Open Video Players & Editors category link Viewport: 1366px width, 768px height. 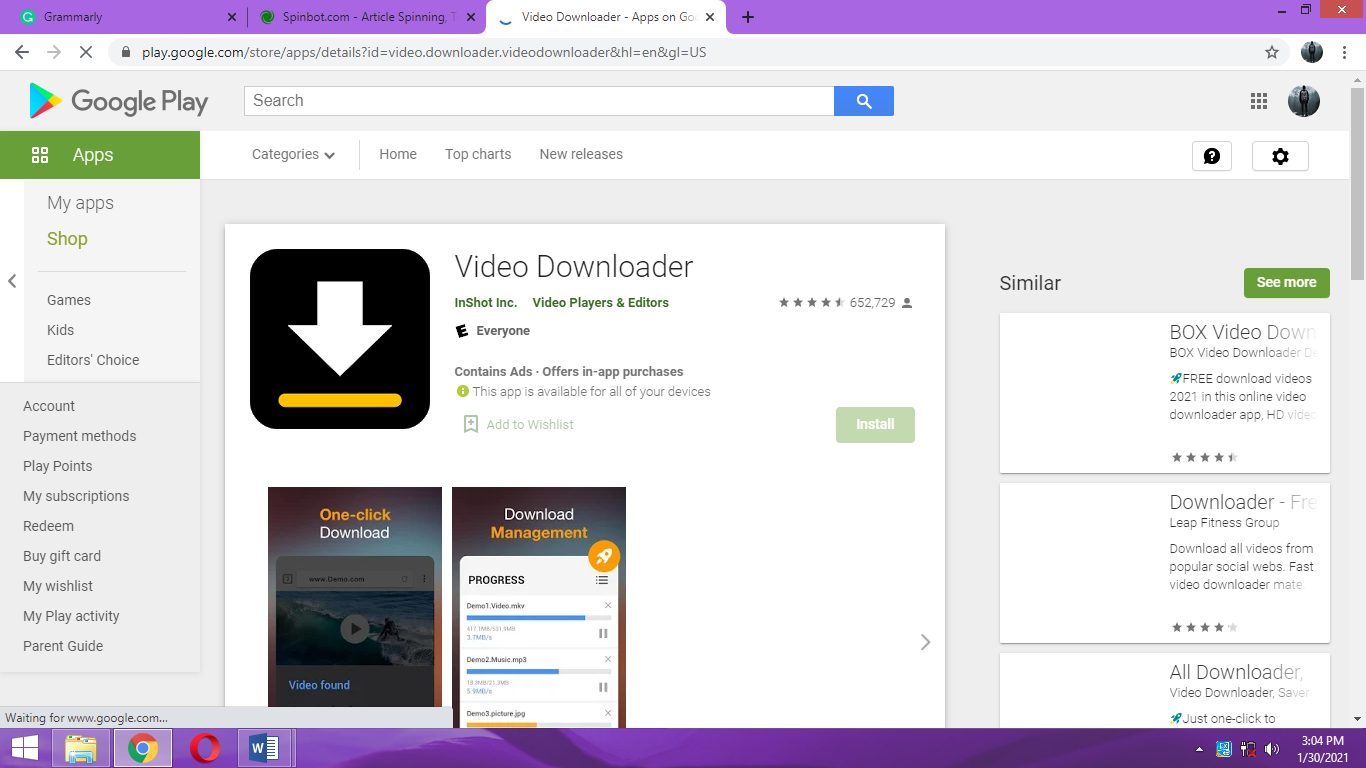click(601, 303)
